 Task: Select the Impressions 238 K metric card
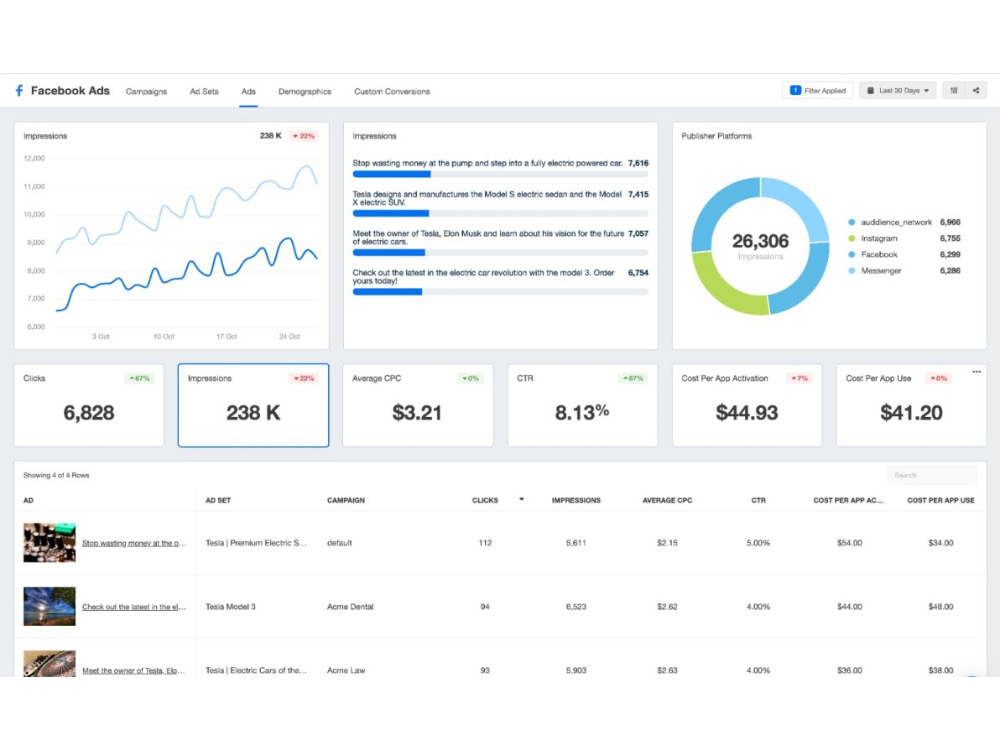pos(253,405)
